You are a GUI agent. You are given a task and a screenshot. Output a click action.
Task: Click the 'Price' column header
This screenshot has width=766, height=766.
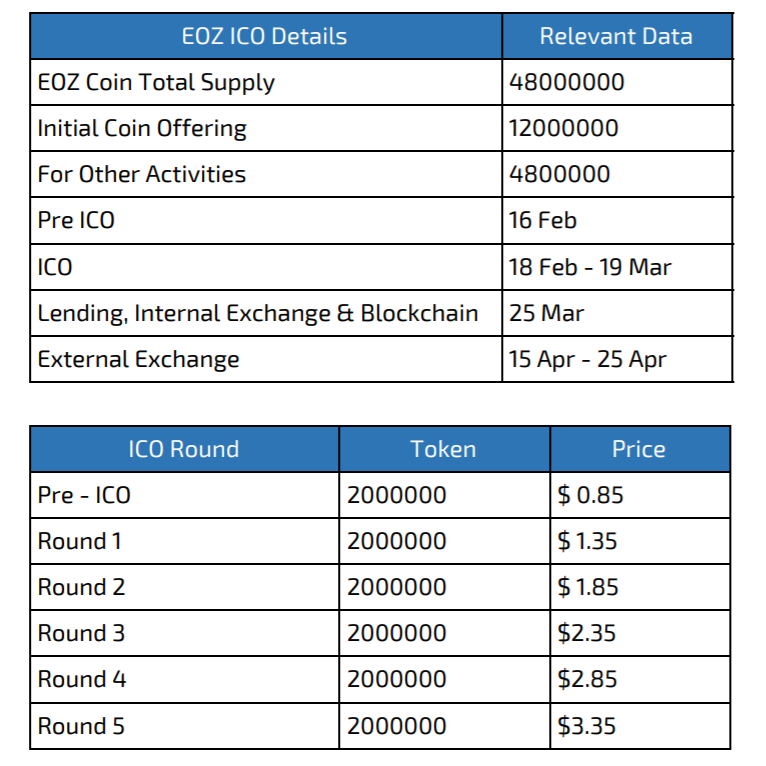coord(638,449)
